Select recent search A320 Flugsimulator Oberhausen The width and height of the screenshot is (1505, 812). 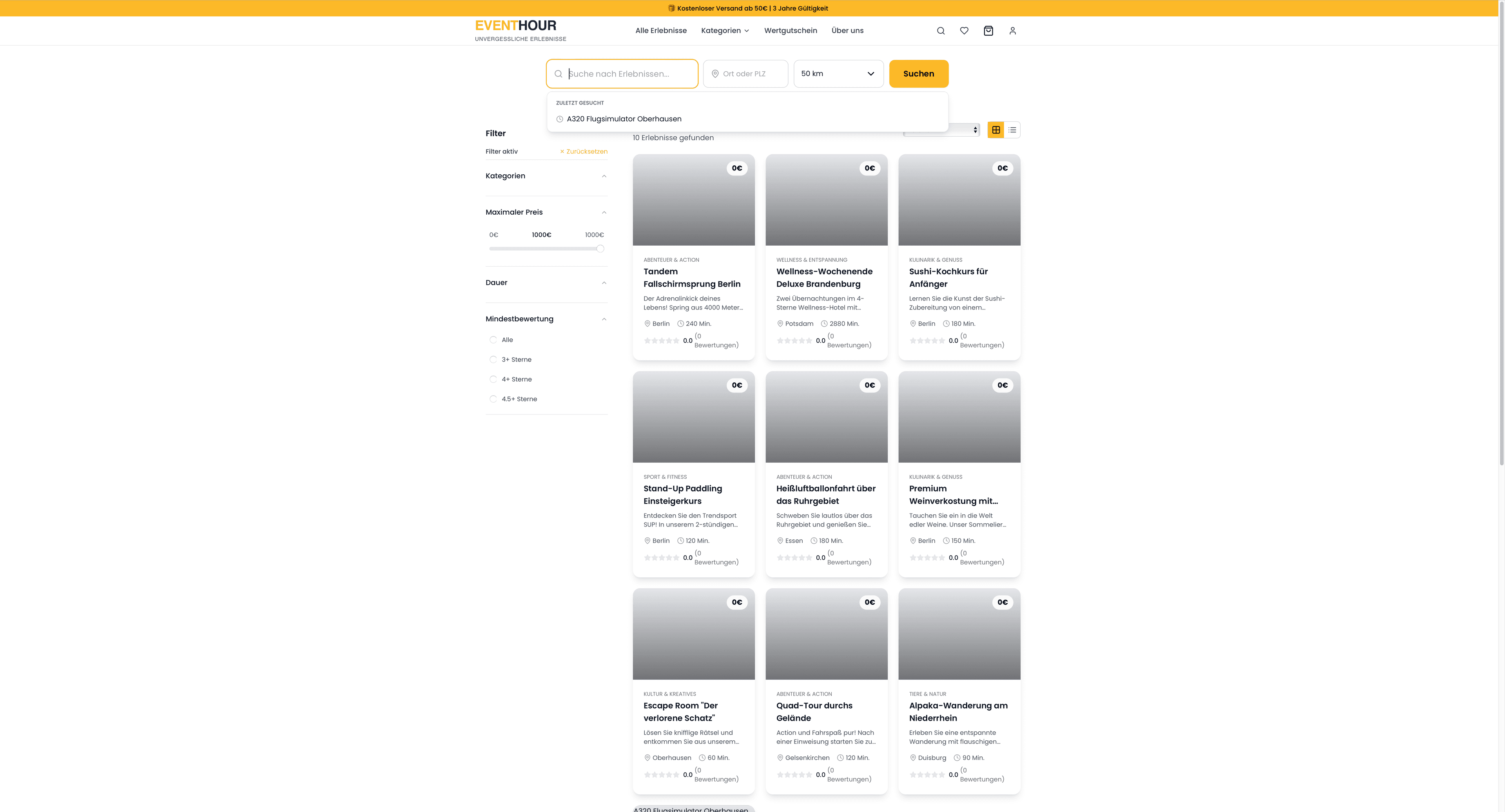click(x=624, y=119)
